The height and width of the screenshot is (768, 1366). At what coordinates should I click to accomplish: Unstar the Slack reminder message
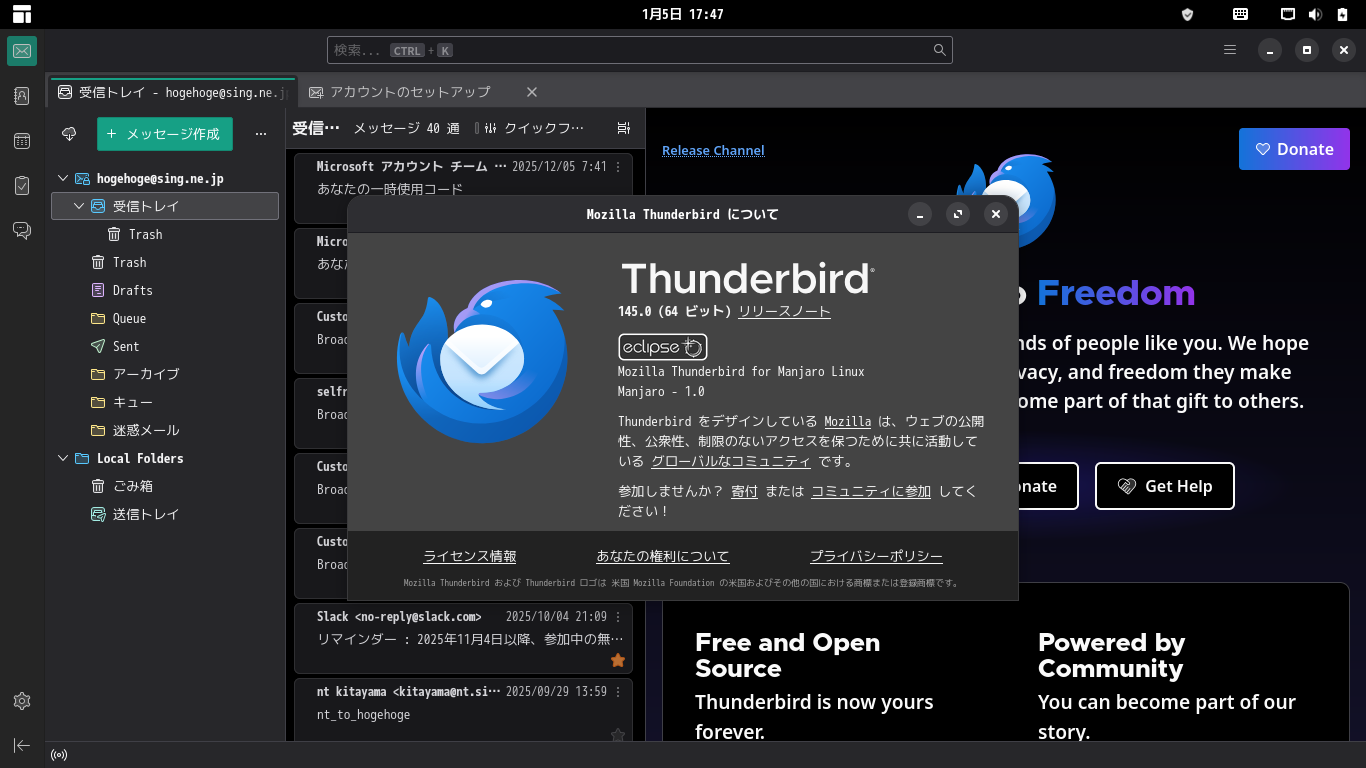click(618, 660)
